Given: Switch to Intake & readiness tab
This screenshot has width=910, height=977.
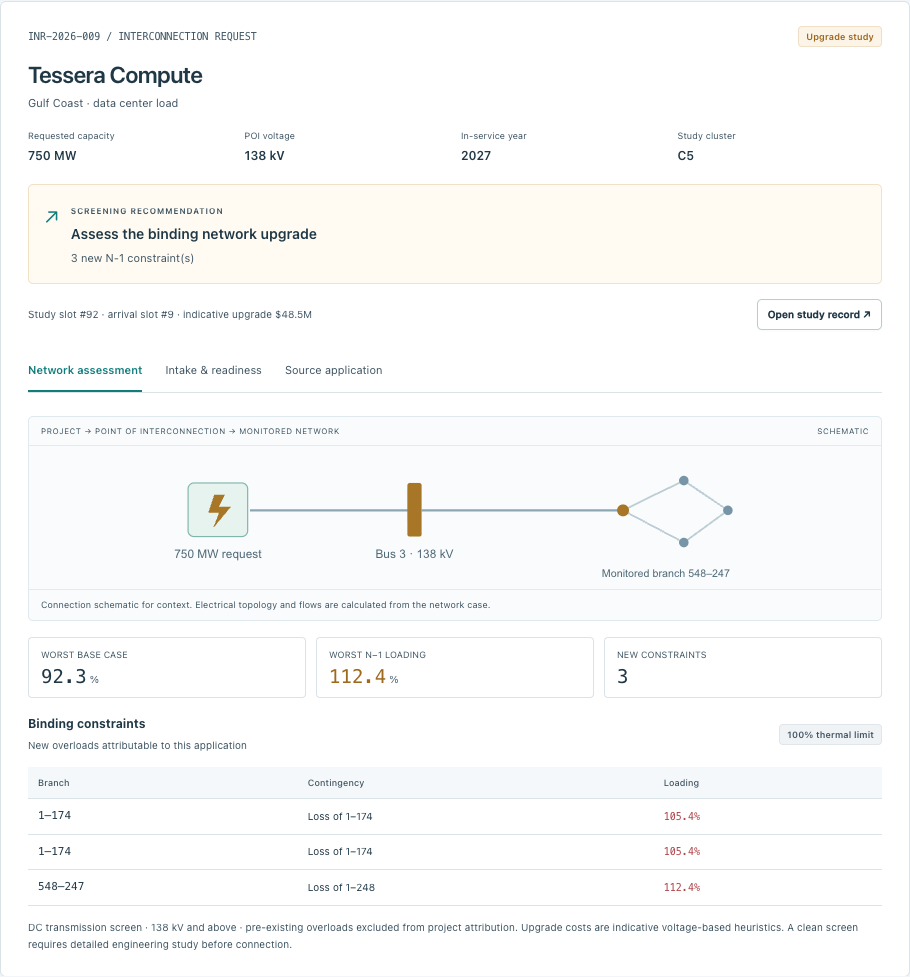Looking at the screenshot, I should tap(213, 370).
